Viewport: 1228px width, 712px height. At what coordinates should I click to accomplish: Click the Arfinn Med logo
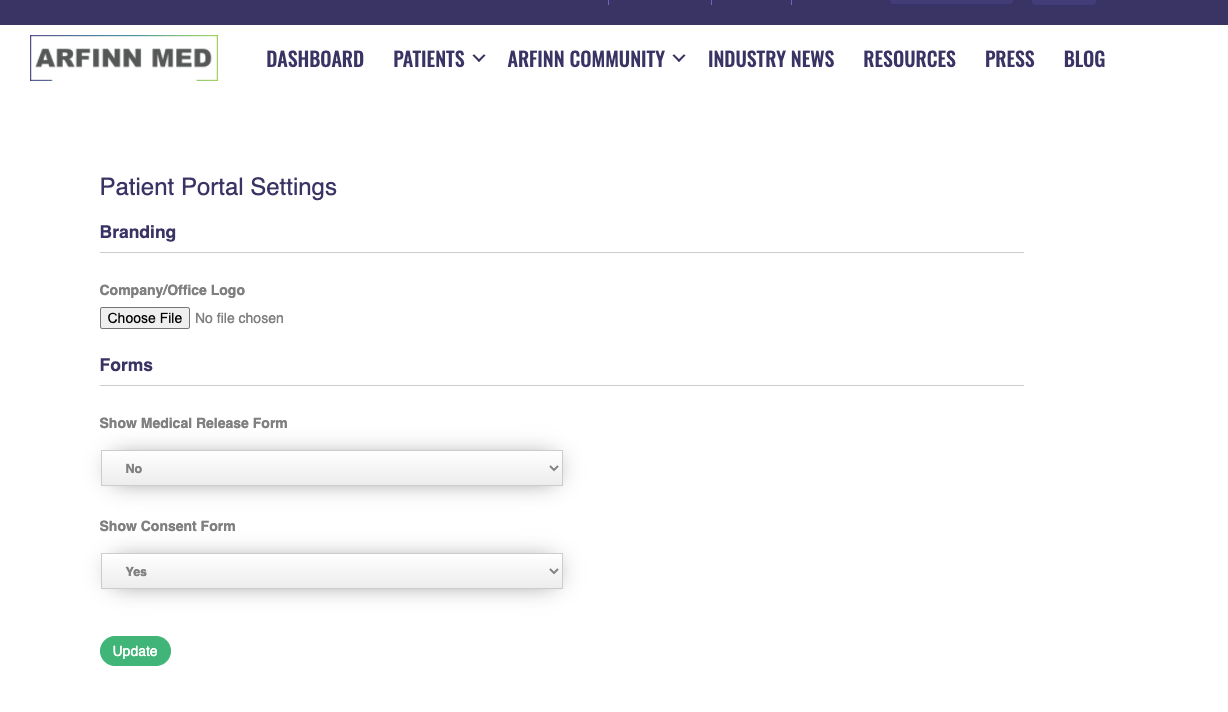[124, 58]
